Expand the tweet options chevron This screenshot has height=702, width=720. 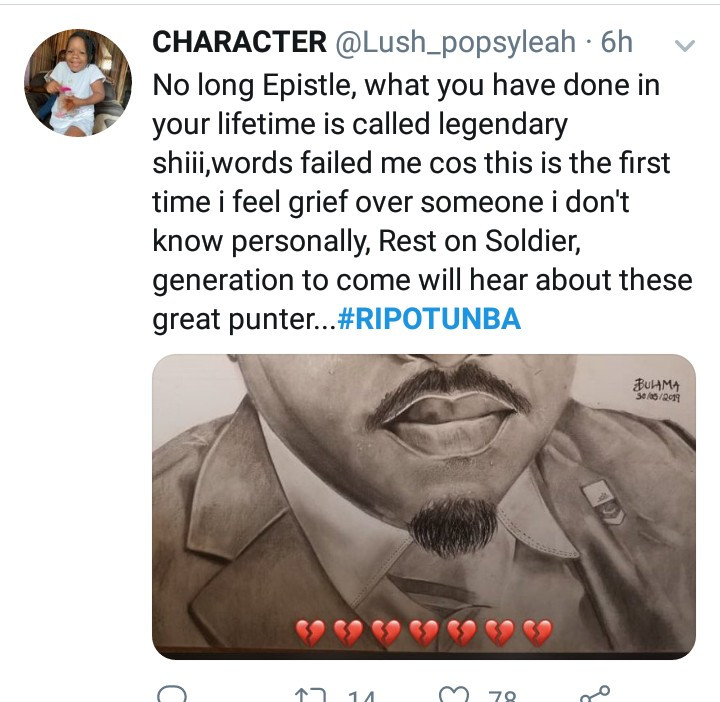[x=685, y=45]
